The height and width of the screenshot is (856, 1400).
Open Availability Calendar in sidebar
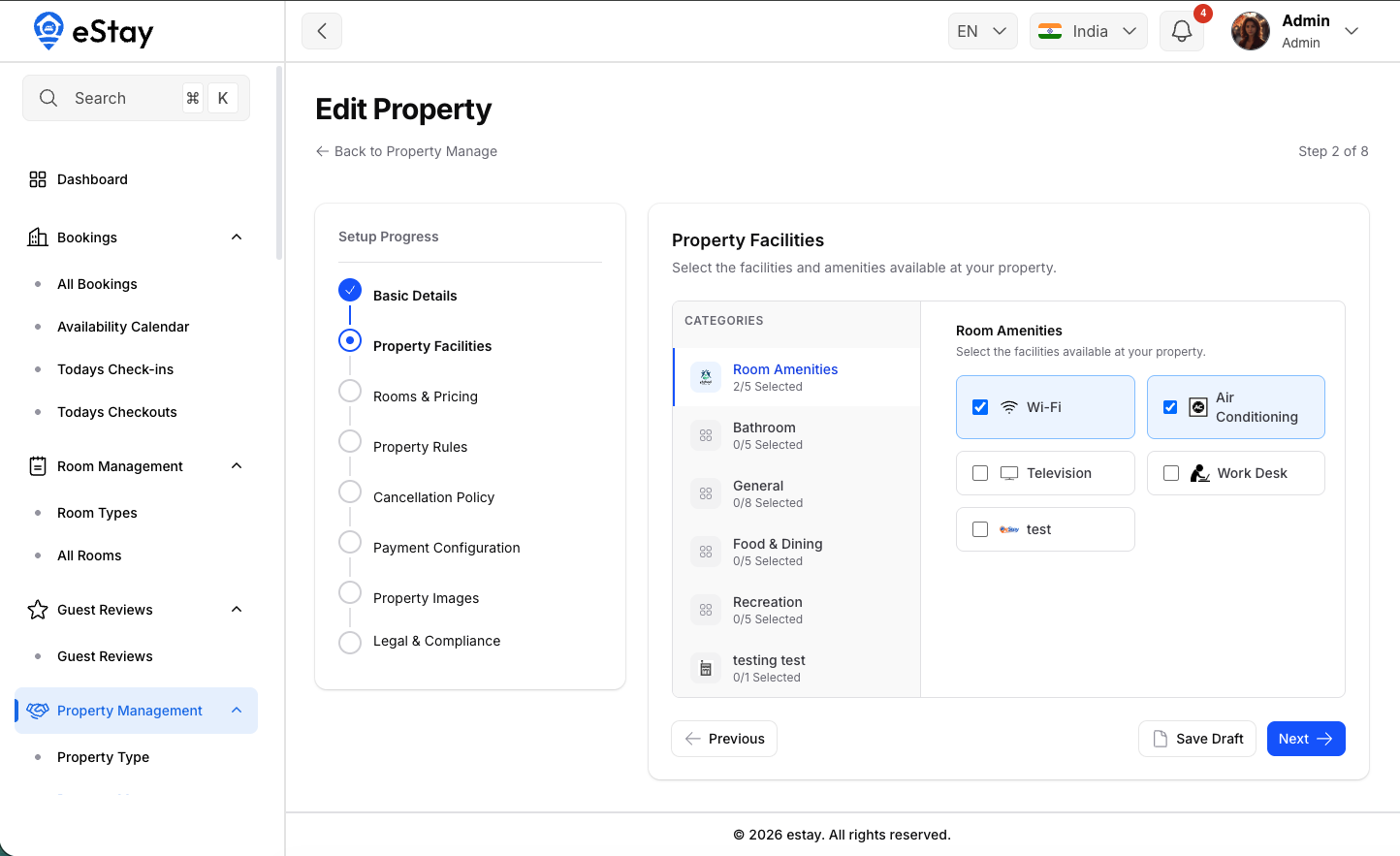click(123, 327)
